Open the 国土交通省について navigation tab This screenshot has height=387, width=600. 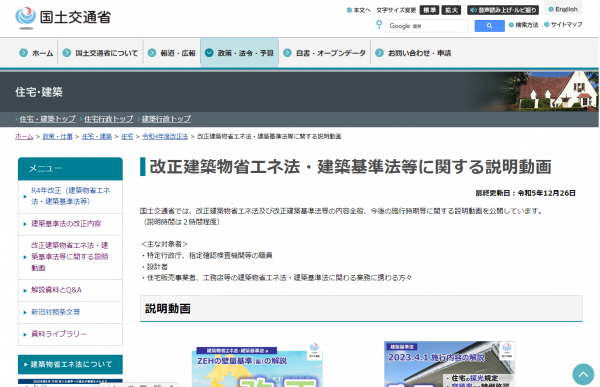(x=101, y=53)
